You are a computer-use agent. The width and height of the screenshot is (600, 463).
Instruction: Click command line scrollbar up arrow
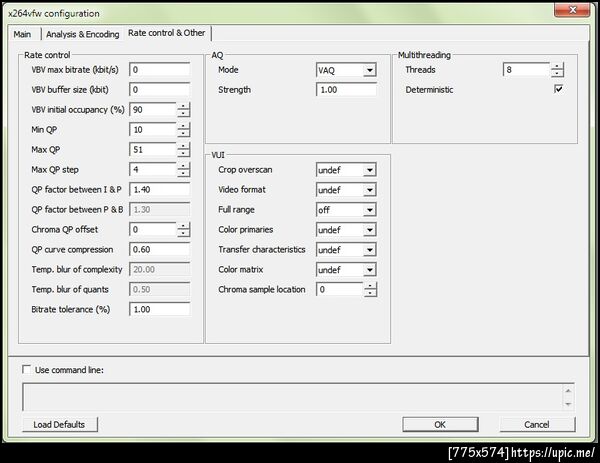click(x=568, y=390)
